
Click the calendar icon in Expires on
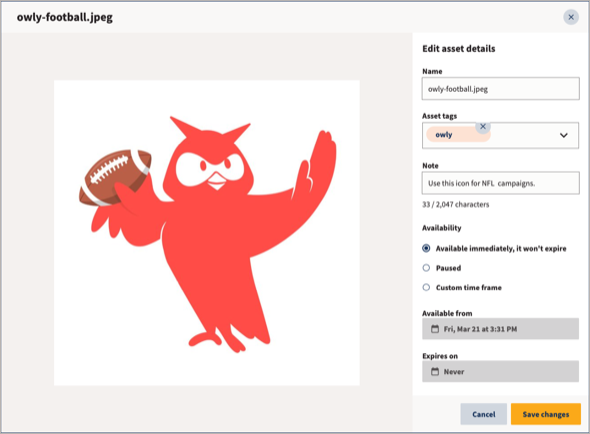(x=435, y=372)
